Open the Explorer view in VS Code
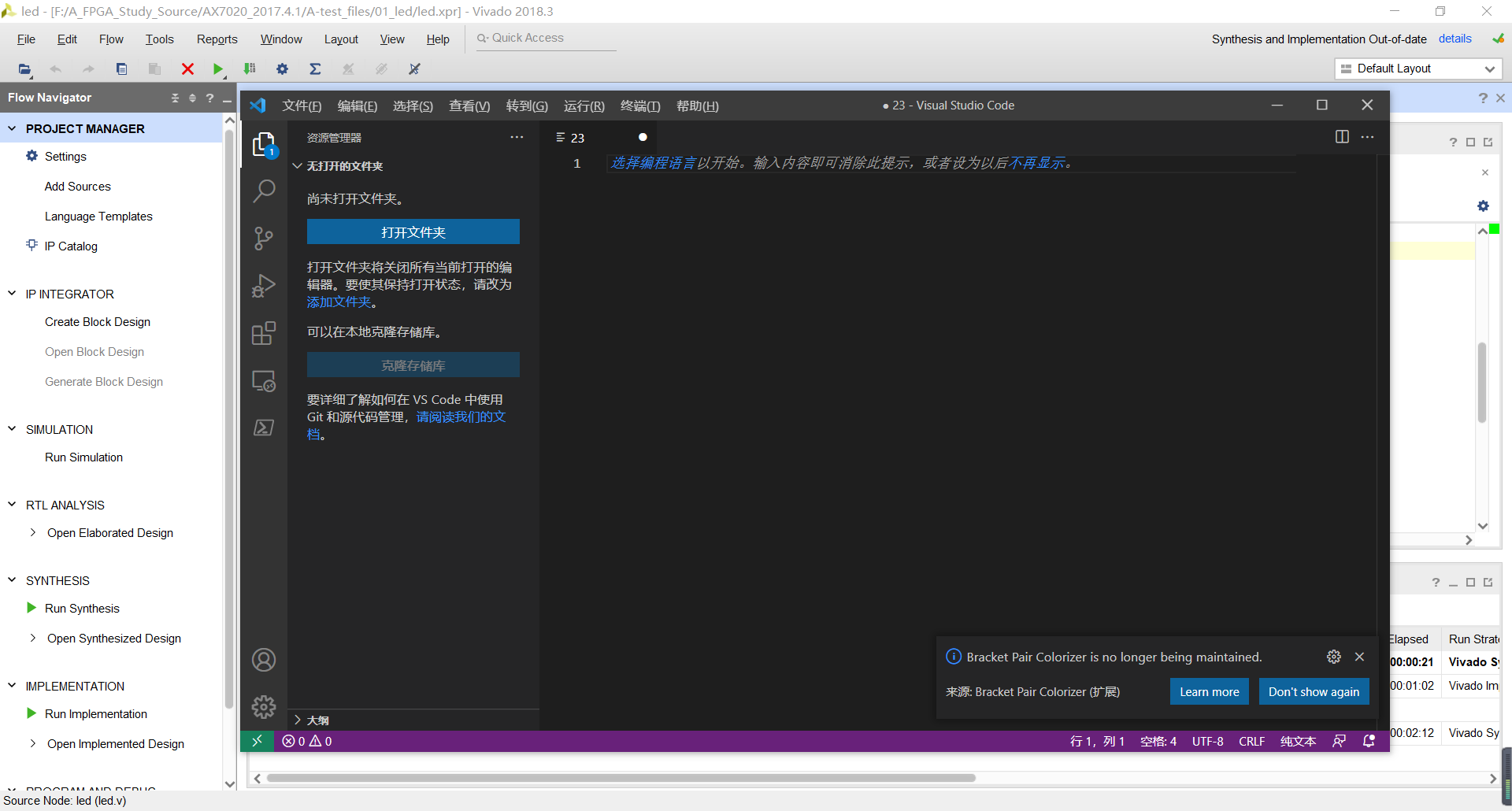The image size is (1512, 811). [263, 144]
